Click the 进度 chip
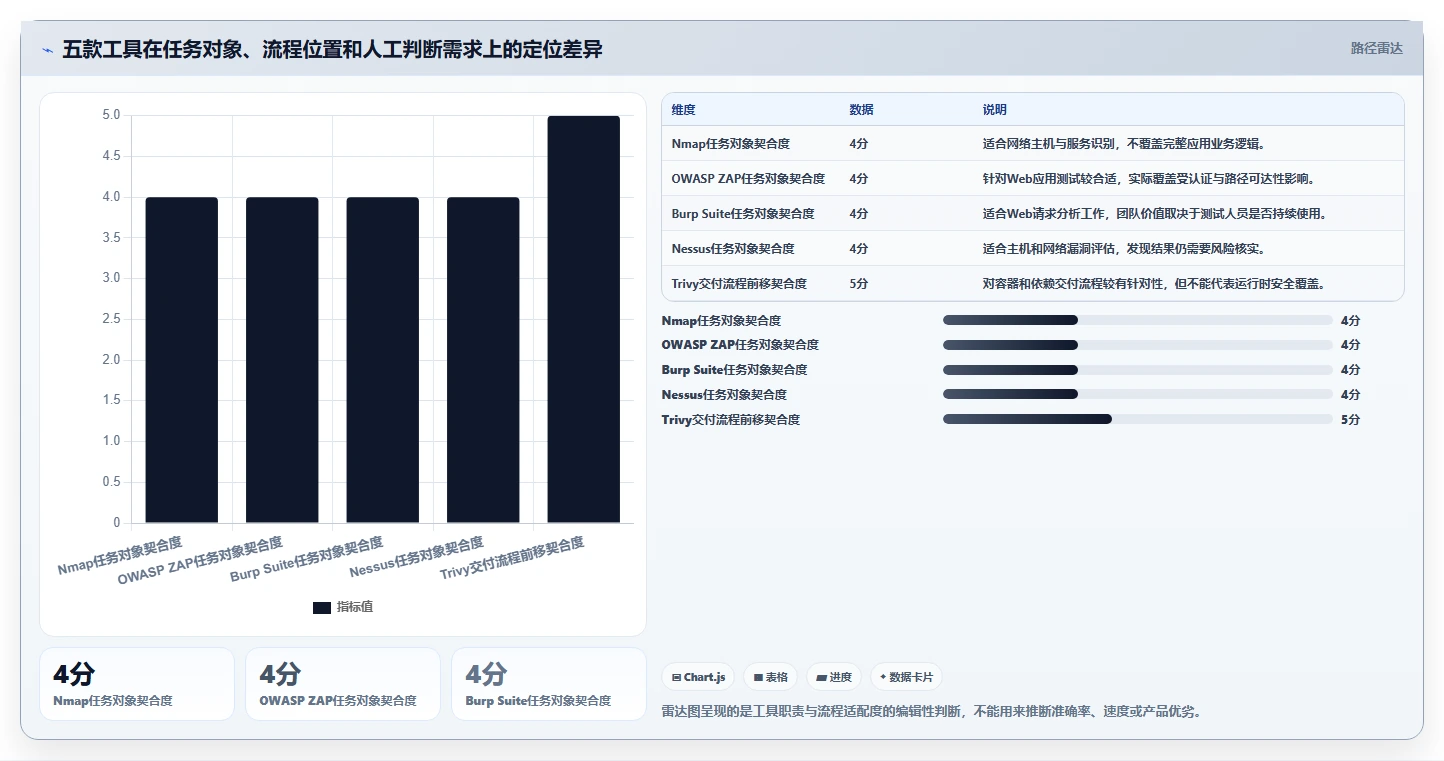 pyautogui.click(x=834, y=677)
